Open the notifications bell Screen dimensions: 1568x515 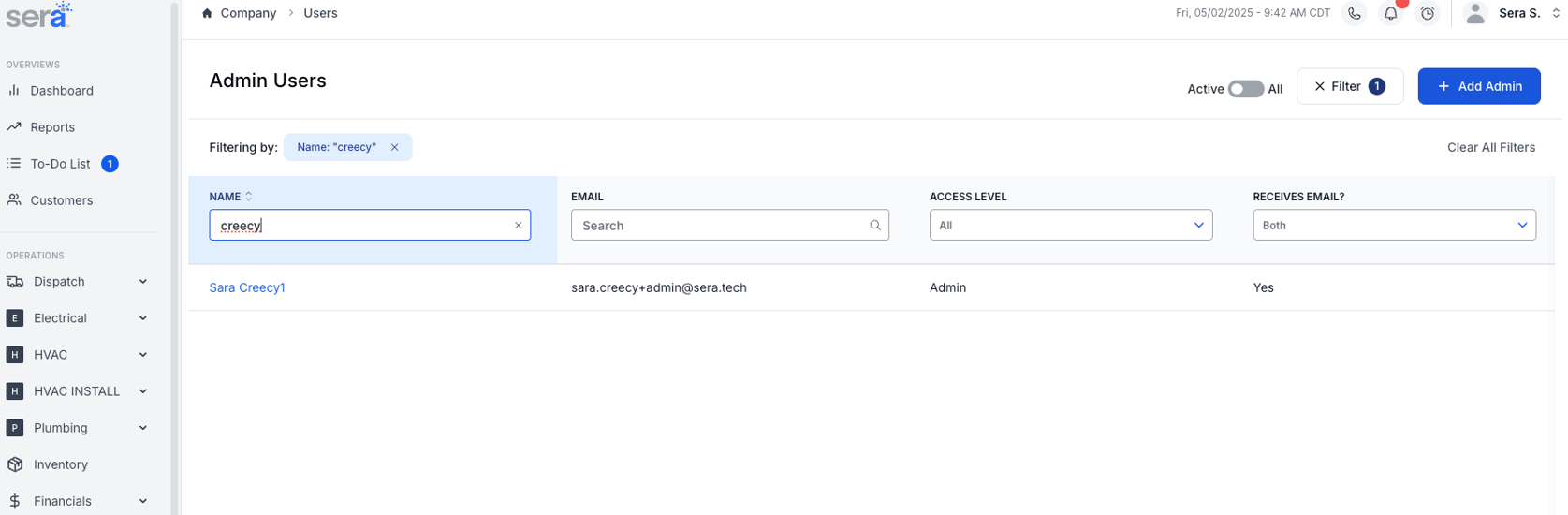pos(1390,13)
